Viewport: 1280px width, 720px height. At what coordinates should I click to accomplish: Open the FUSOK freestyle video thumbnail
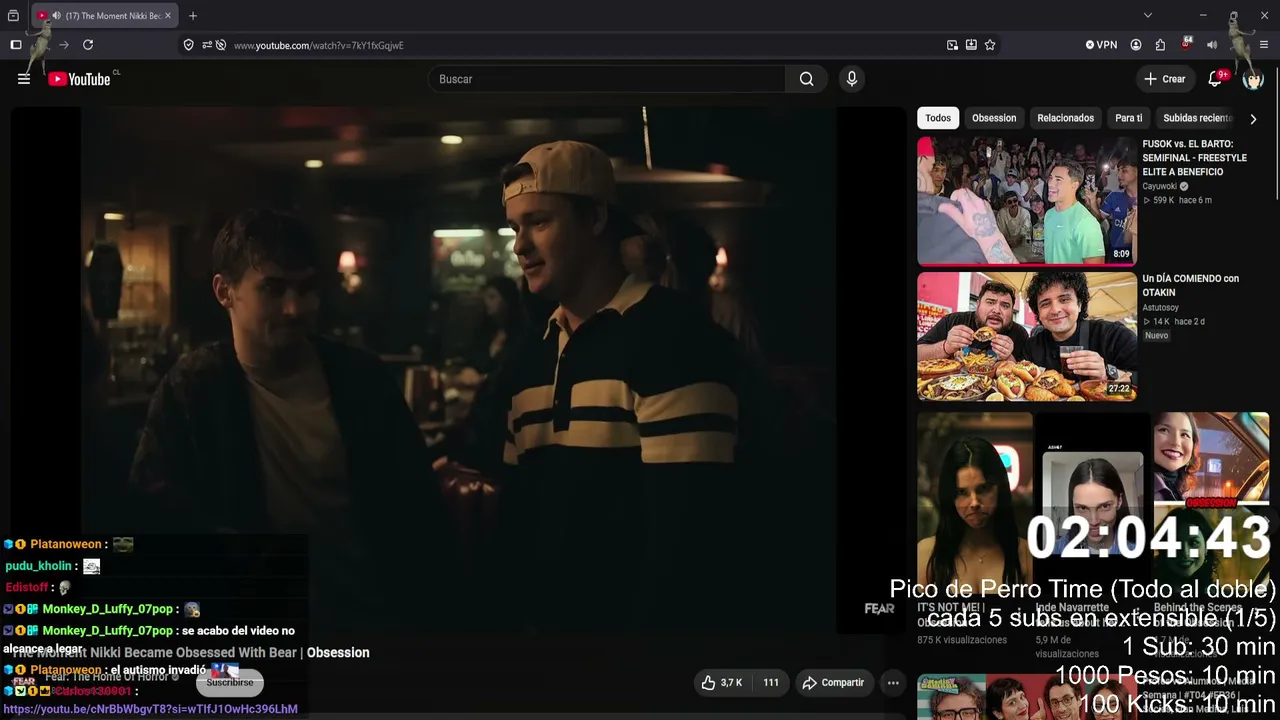tap(1027, 201)
